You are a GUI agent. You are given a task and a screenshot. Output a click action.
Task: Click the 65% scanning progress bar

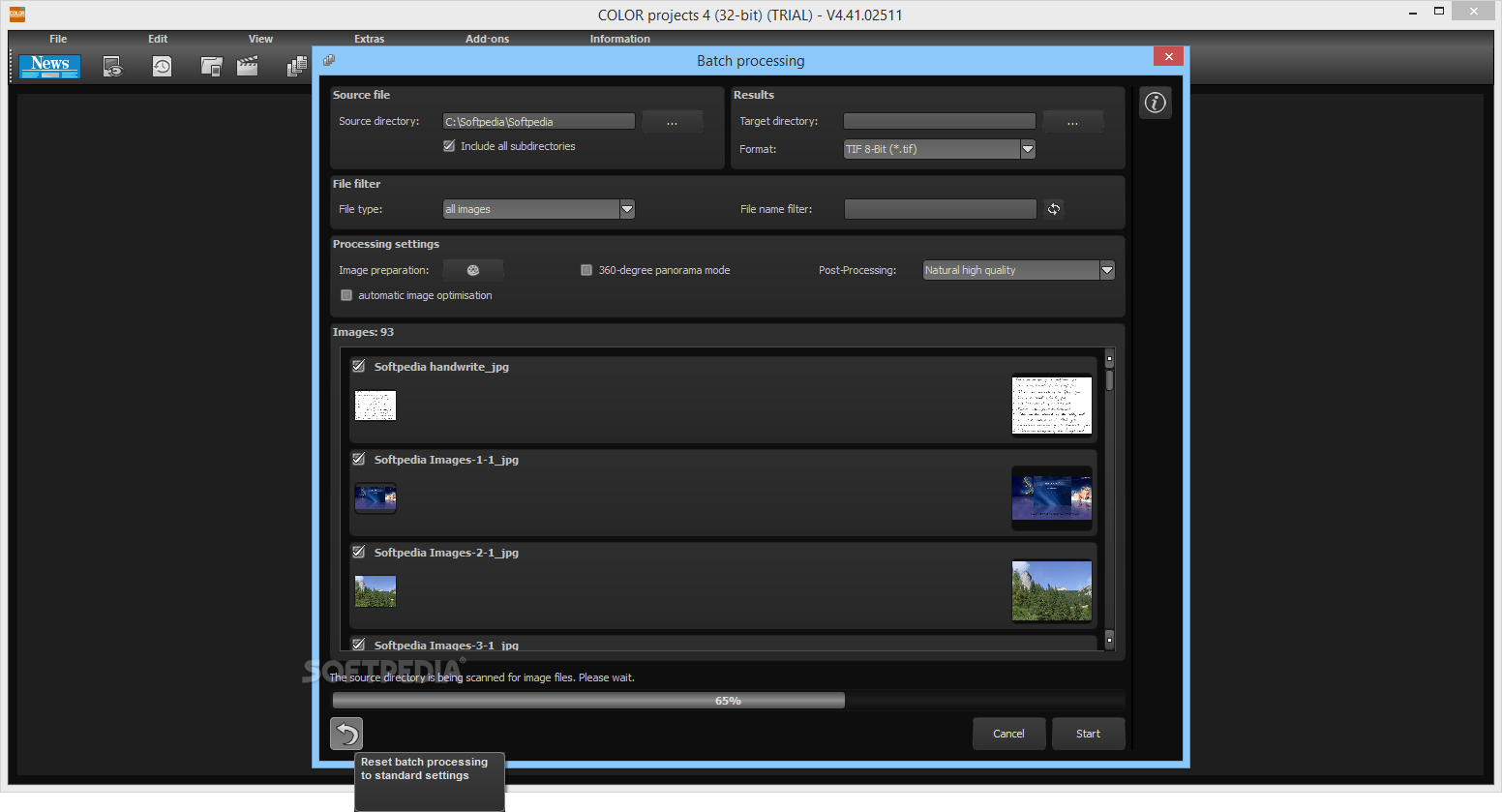tap(729, 700)
